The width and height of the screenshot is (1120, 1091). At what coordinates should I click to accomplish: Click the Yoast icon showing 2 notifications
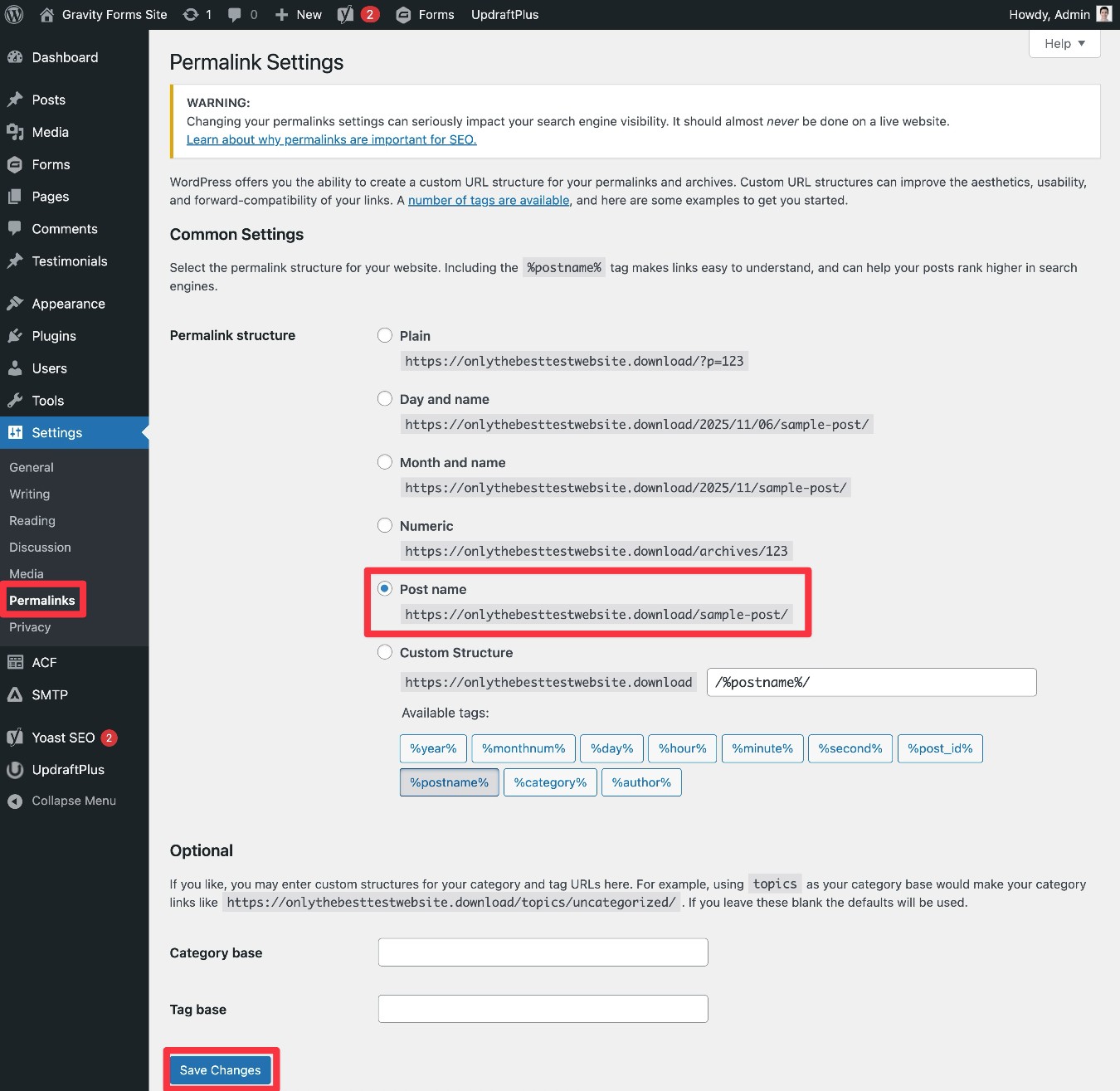click(354, 14)
